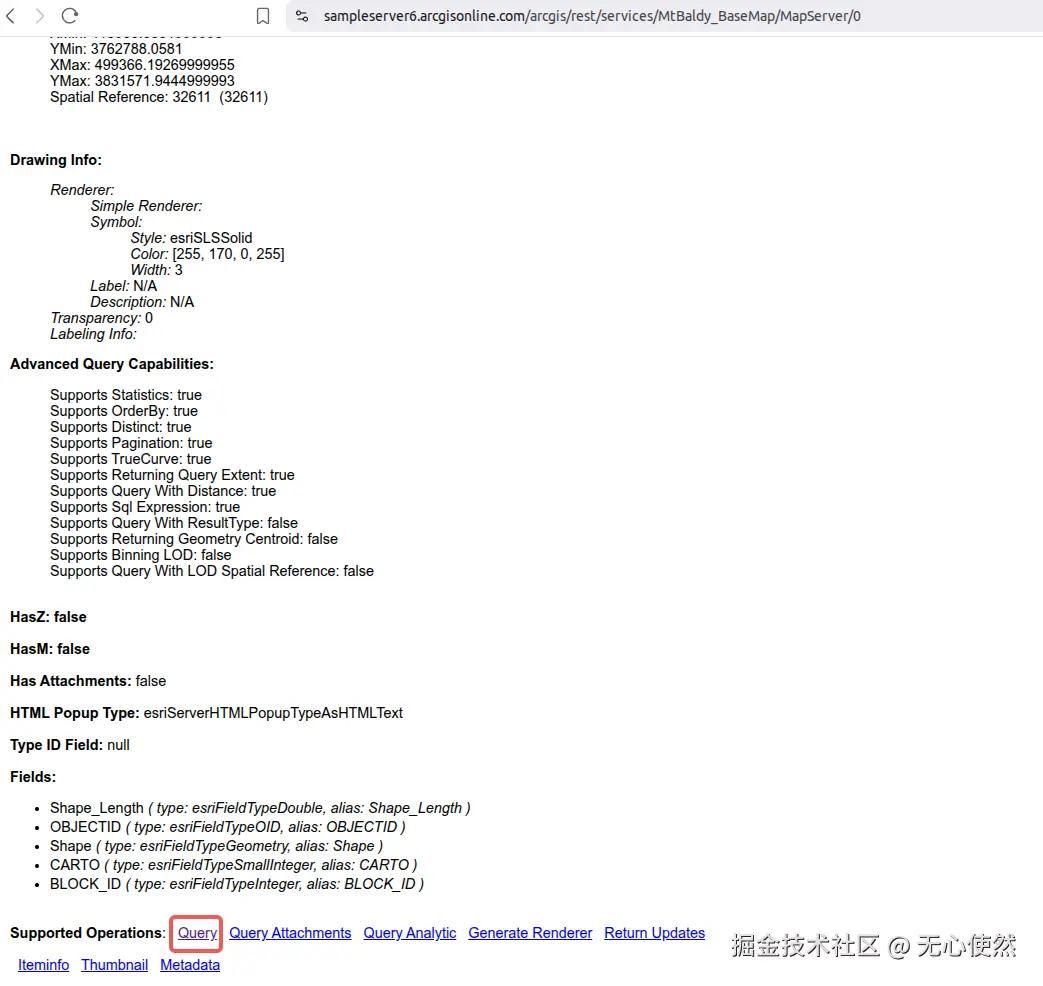
Task: Click the 'Labeling Info:' label
Action: [93, 334]
